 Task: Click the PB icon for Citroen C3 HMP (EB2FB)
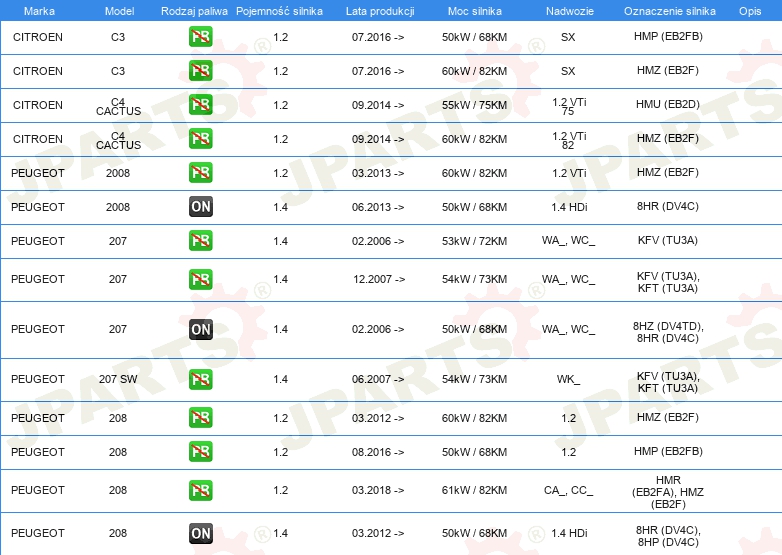pyautogui.click(x=200, y=37)
